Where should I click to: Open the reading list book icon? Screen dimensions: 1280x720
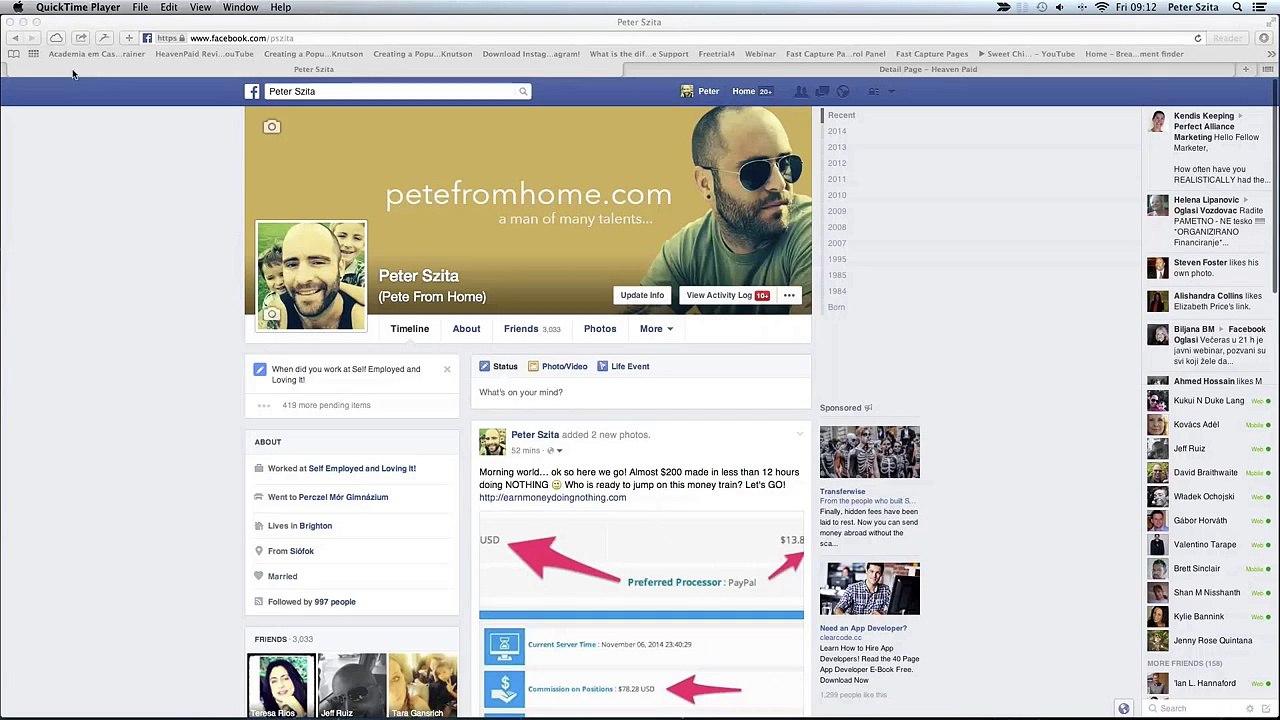pos(14,54)
